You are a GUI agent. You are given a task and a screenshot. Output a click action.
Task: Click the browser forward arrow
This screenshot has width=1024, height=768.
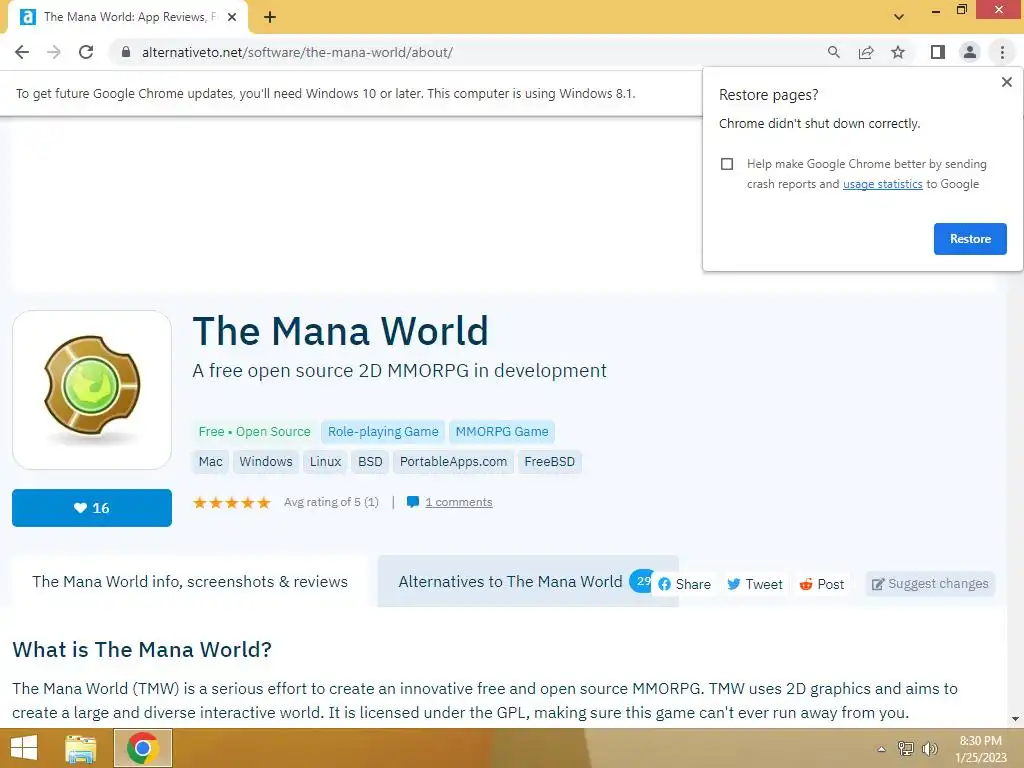point(54,52)
